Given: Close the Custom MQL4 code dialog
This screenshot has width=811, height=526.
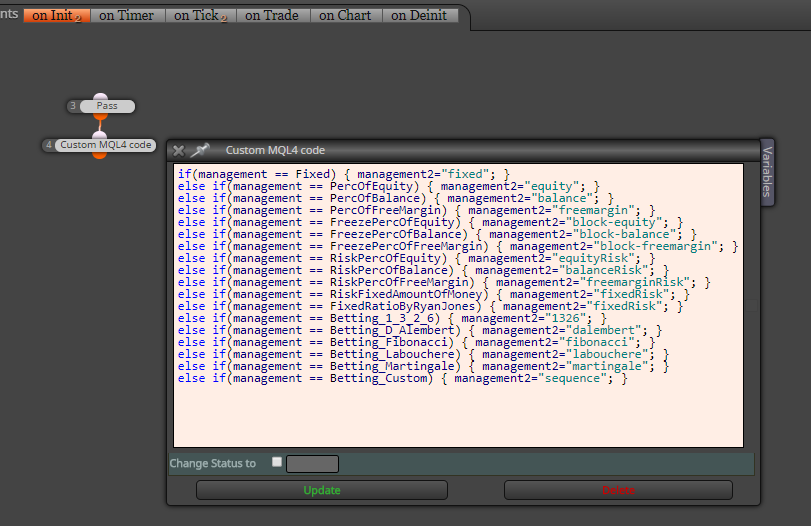Looking at the screenshot, I should click(x=178, y=151).
